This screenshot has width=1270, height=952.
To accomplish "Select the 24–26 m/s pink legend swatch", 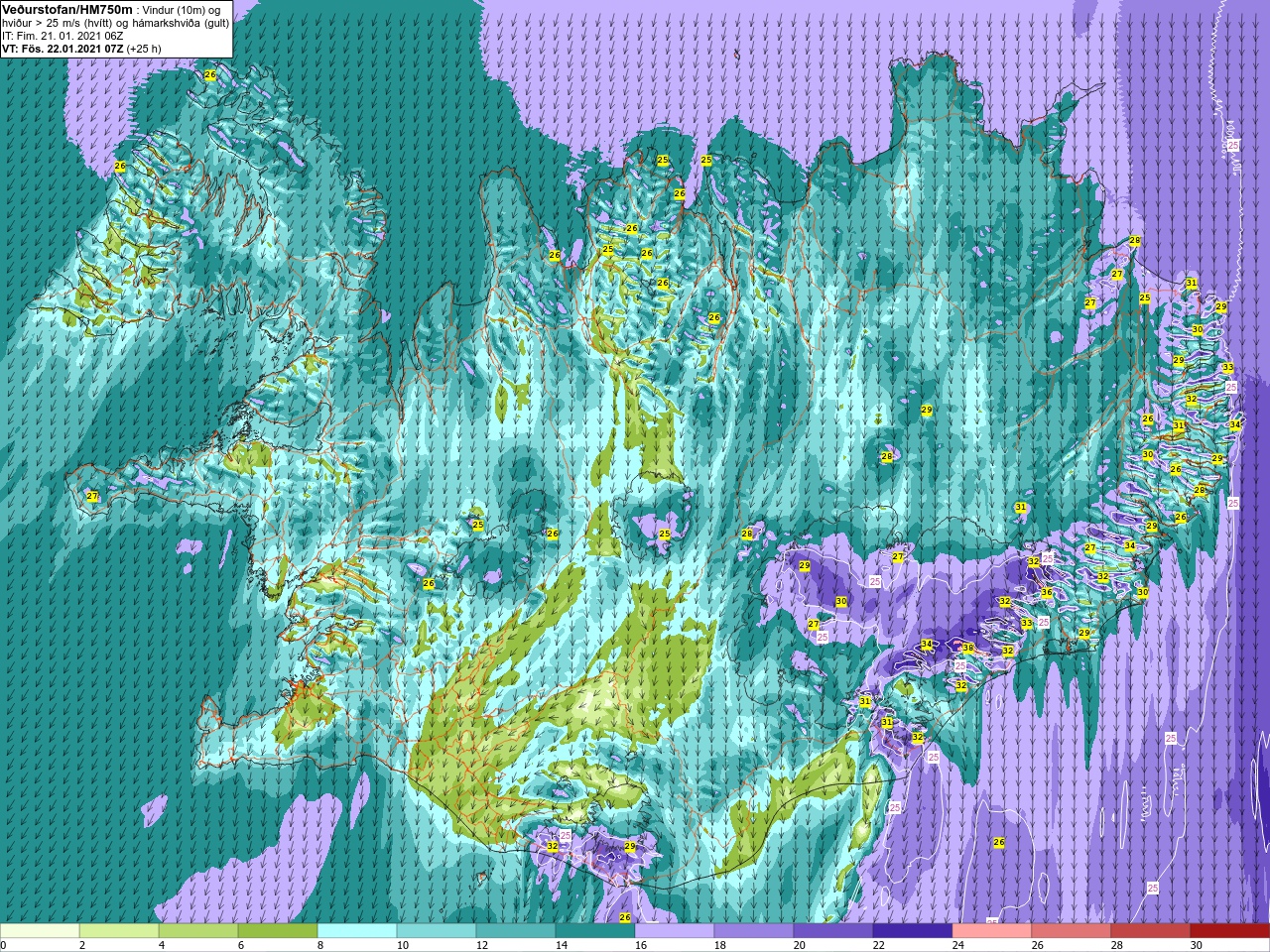I will coord(992,932).
